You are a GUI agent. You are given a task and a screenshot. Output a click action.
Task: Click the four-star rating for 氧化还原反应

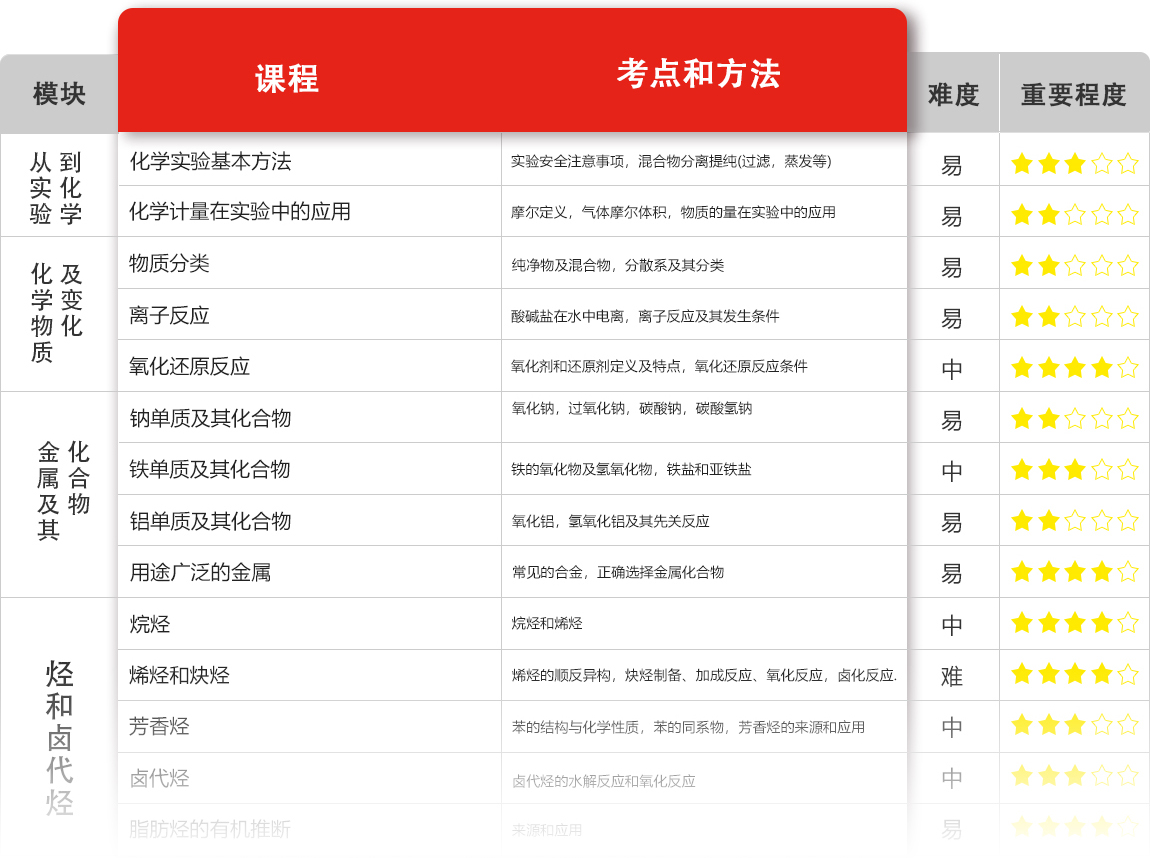[1074, 367]
